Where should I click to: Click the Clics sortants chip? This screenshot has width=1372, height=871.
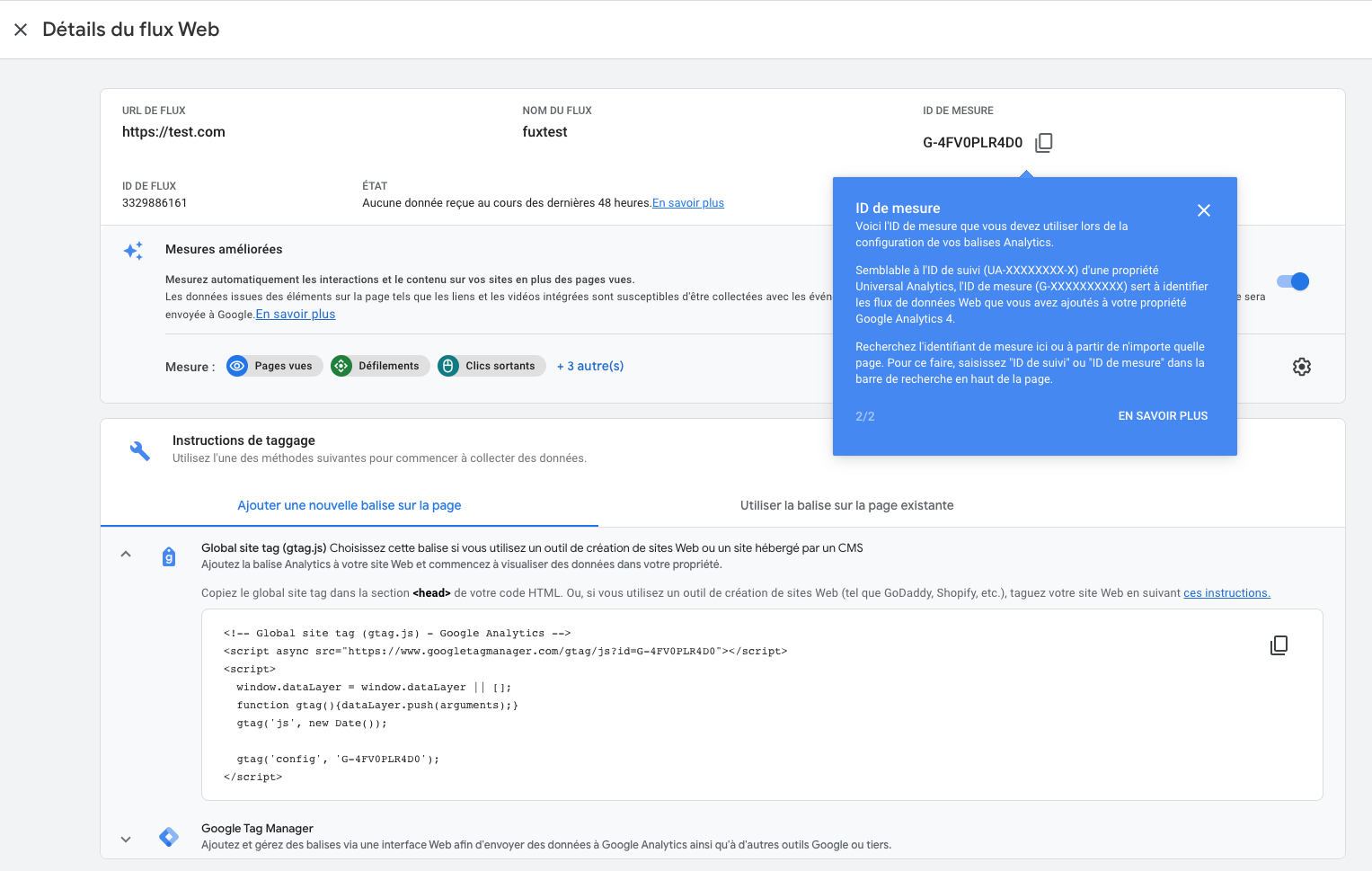tap(491, 366)
